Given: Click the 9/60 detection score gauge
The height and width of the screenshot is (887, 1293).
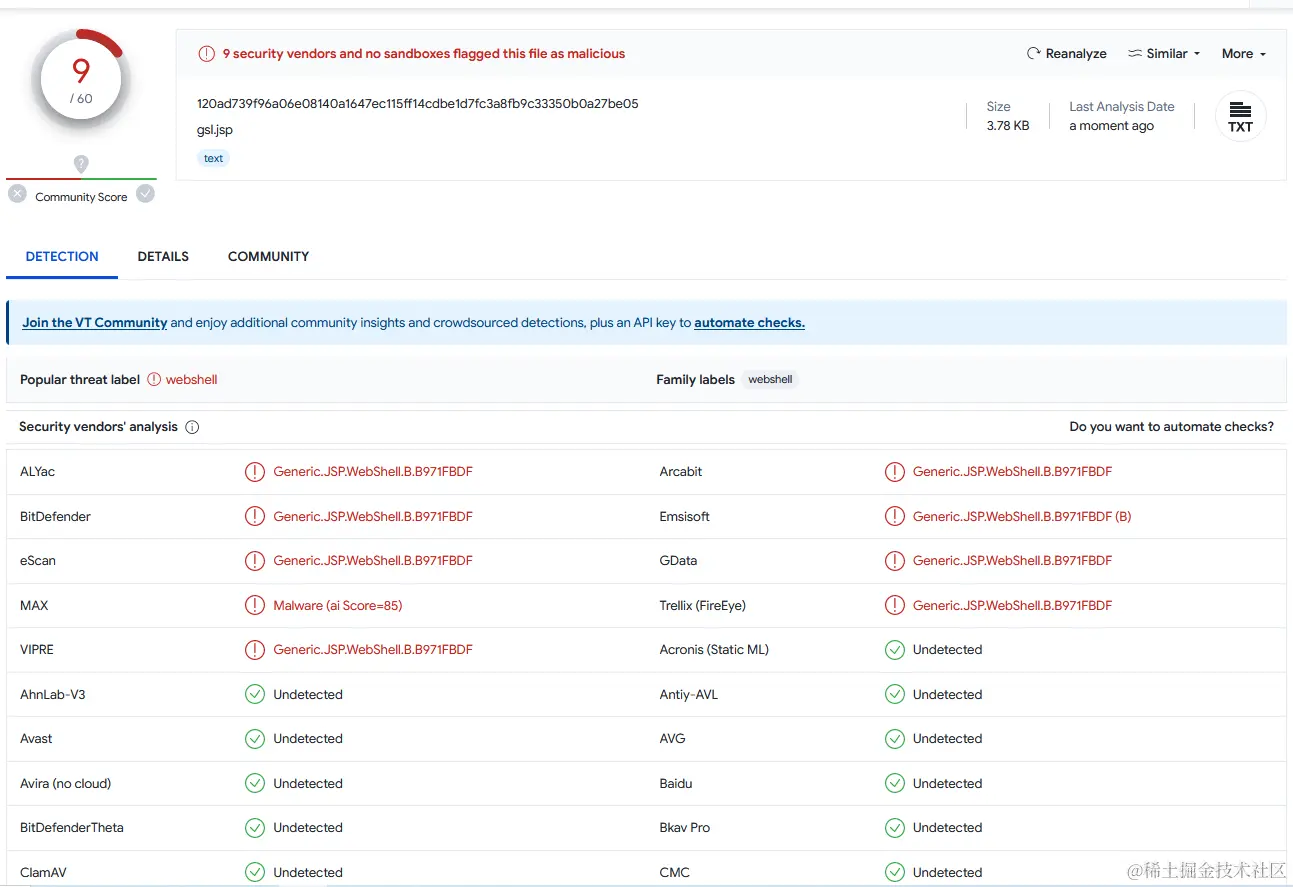Looking at the screenshot, I should tap(81, 81).
